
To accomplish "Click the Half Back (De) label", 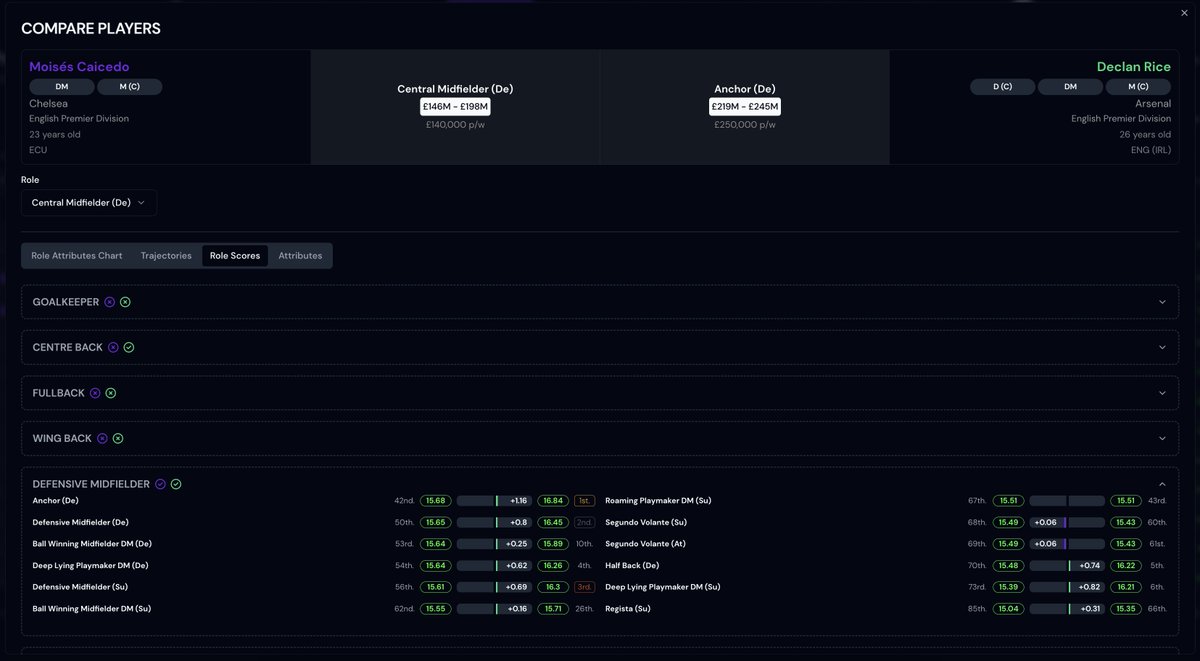I will tap(632, 565).
